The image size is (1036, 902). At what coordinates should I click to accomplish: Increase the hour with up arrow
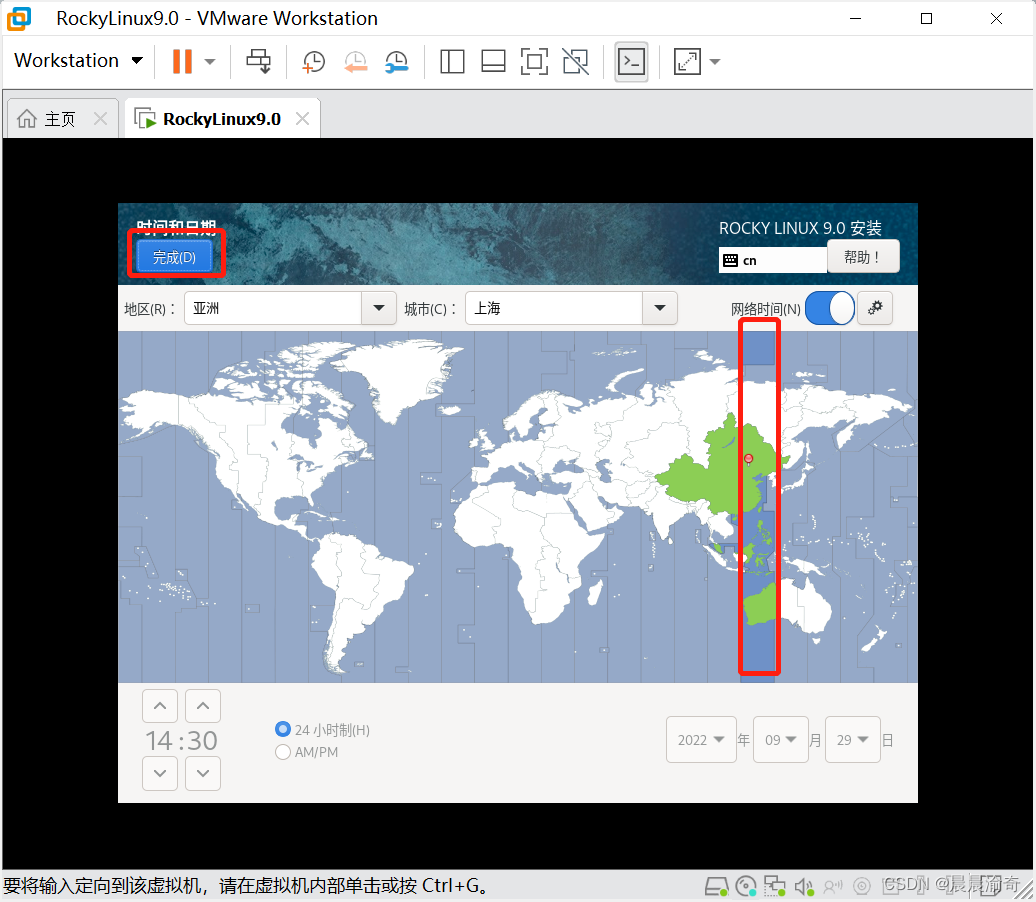160,706
